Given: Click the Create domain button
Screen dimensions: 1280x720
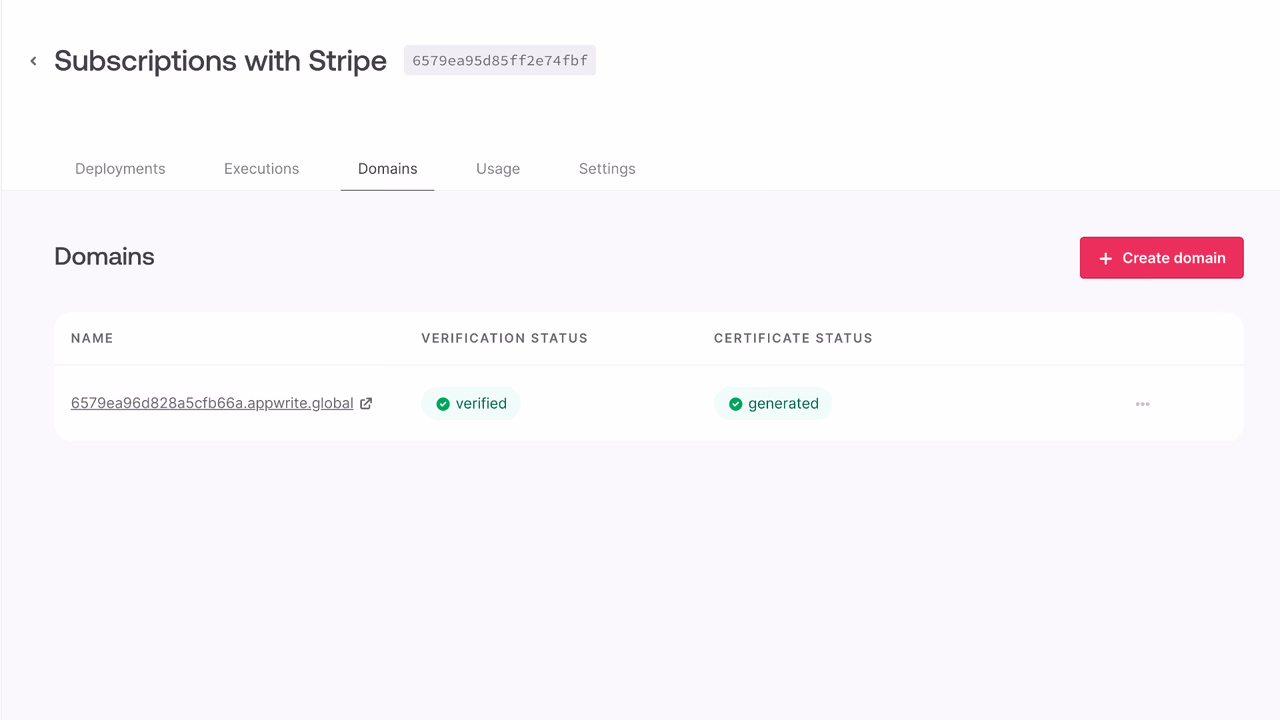Looking at the screenshot, I should click(x=1162, y=258).
